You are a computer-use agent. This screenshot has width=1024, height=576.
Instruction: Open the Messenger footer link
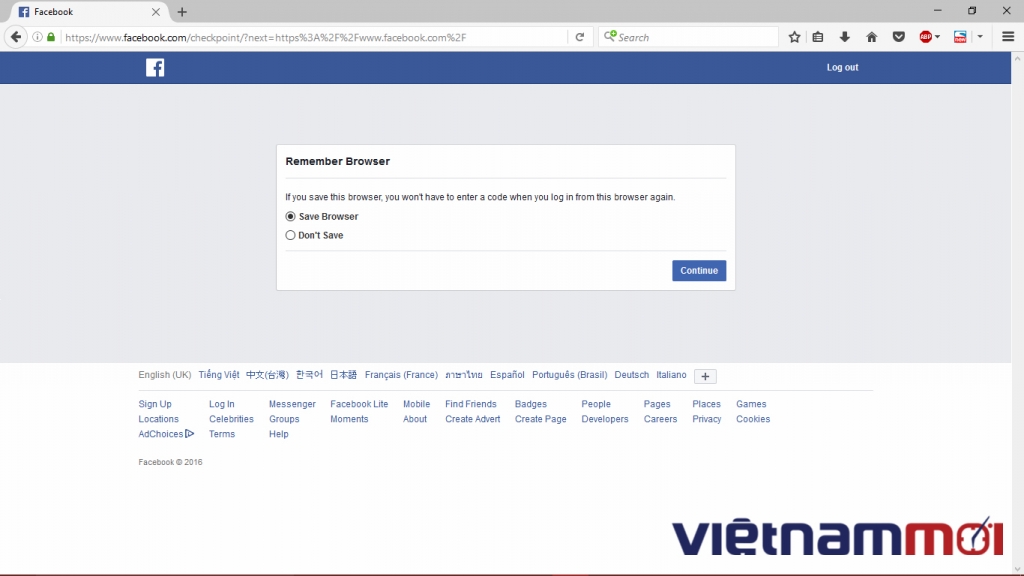point(292,404)
